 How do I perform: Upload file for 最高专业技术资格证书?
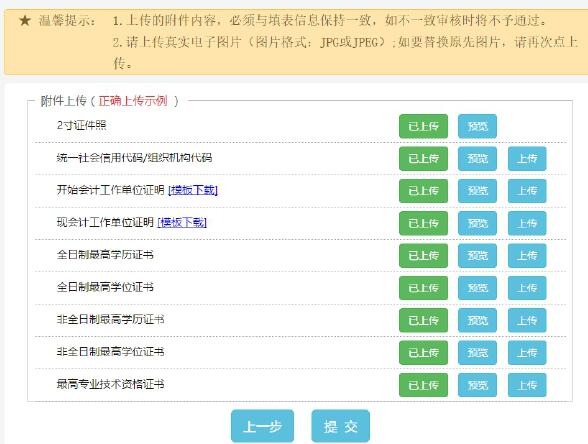click(x=527, y=385)
